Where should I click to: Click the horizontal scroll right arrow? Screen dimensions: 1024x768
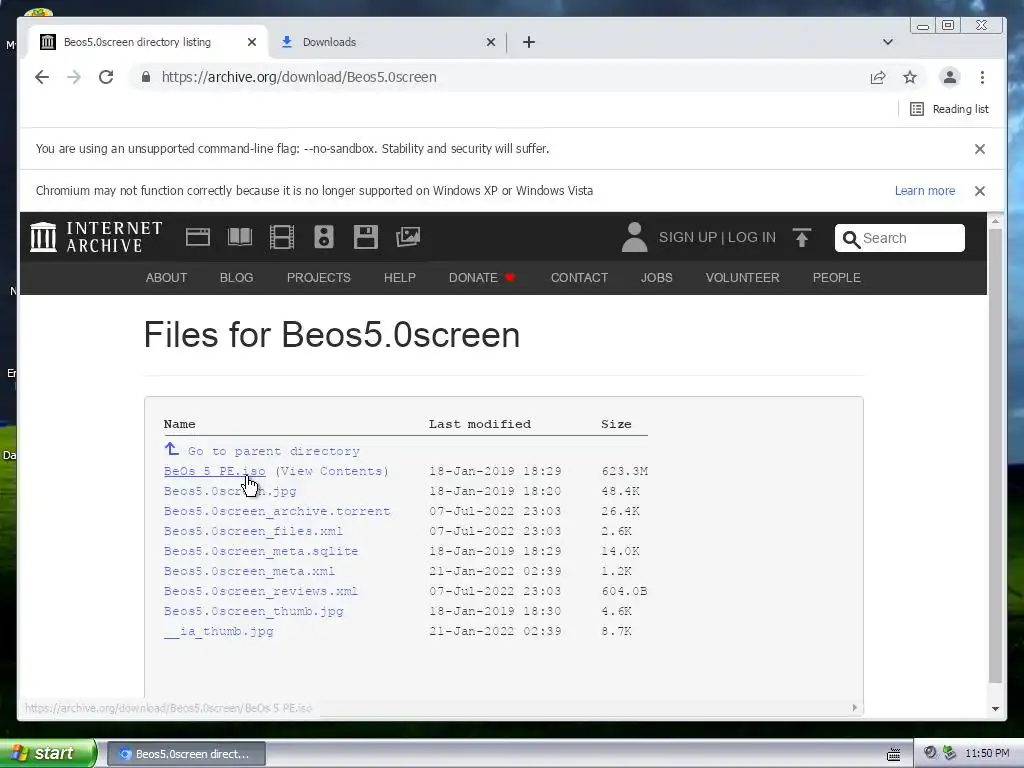(855, 708)
